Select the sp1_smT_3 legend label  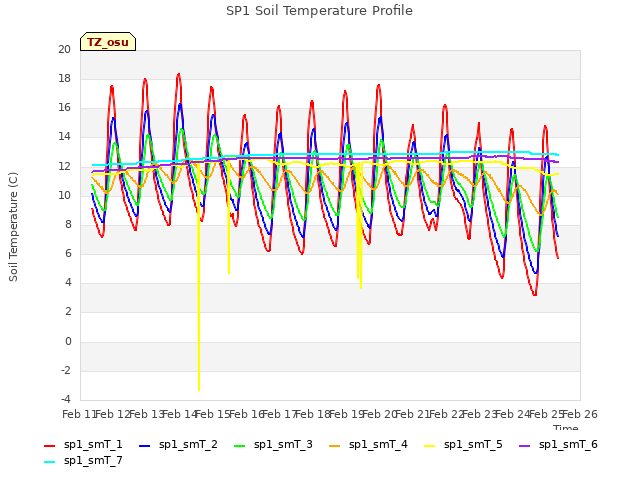[x=283, y=444]
